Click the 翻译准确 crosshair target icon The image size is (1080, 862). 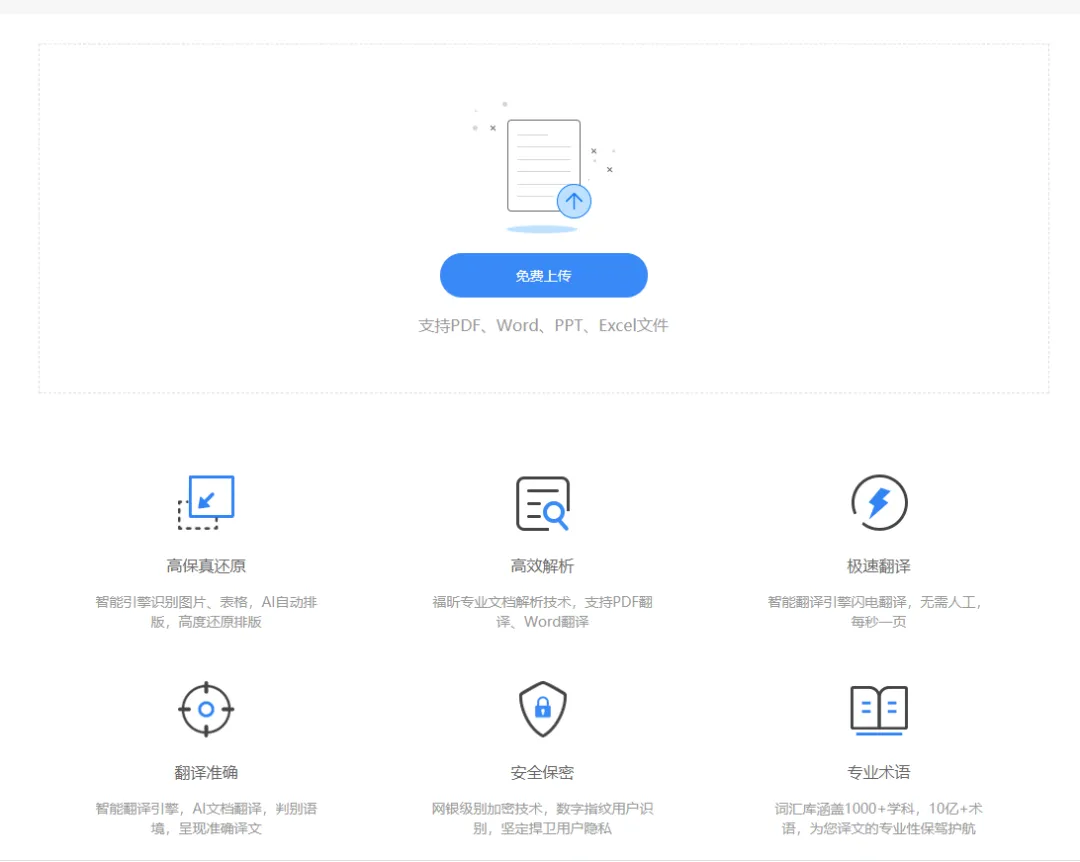click(x=206, y=709)
